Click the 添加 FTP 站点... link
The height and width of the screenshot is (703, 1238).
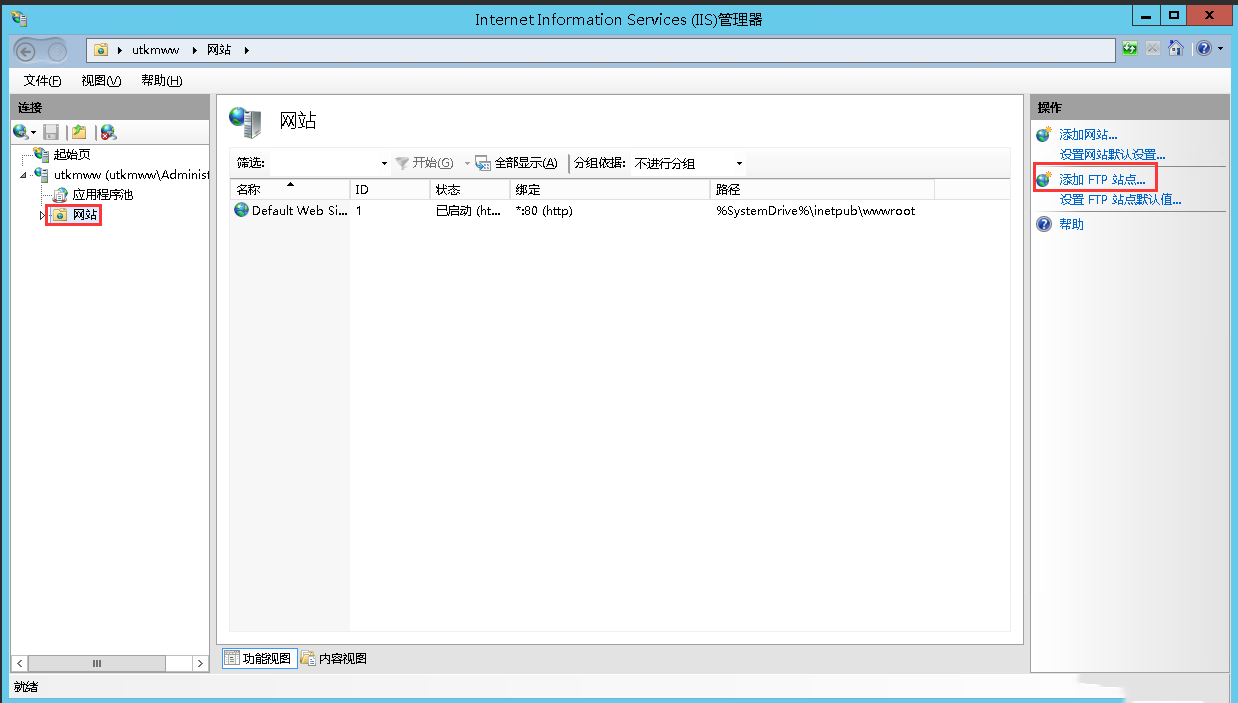[x=1102, y=180]
